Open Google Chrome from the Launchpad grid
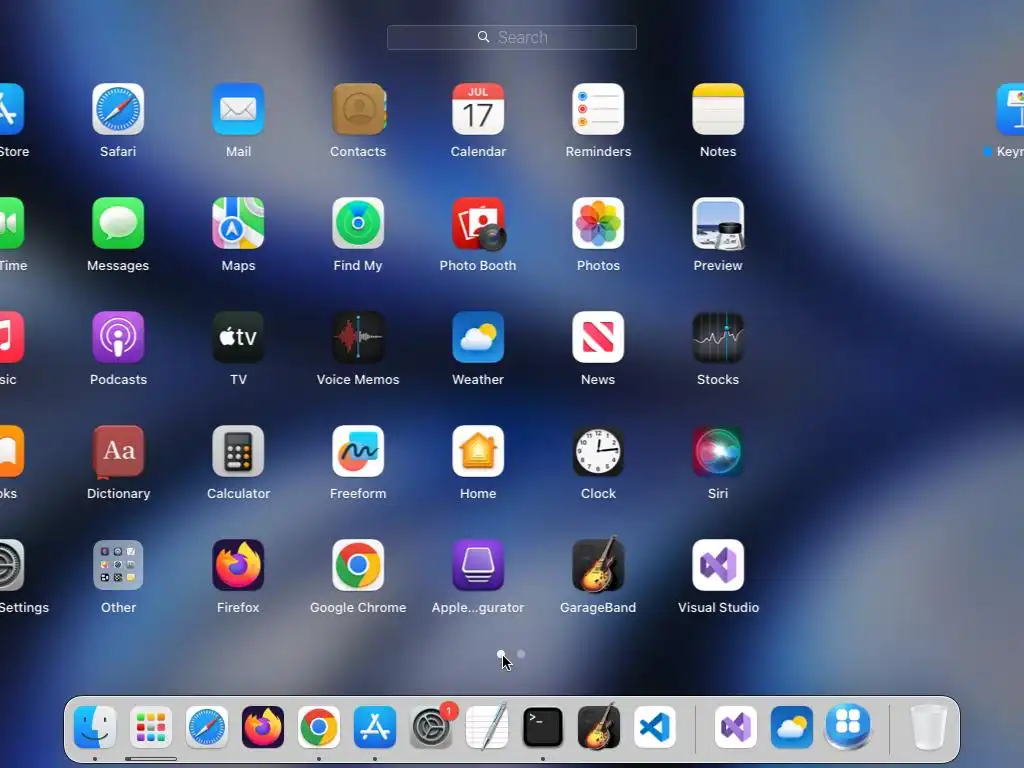Image resolution: width=1024 pixels, height=768 pixels. click(x=358, y=565)
